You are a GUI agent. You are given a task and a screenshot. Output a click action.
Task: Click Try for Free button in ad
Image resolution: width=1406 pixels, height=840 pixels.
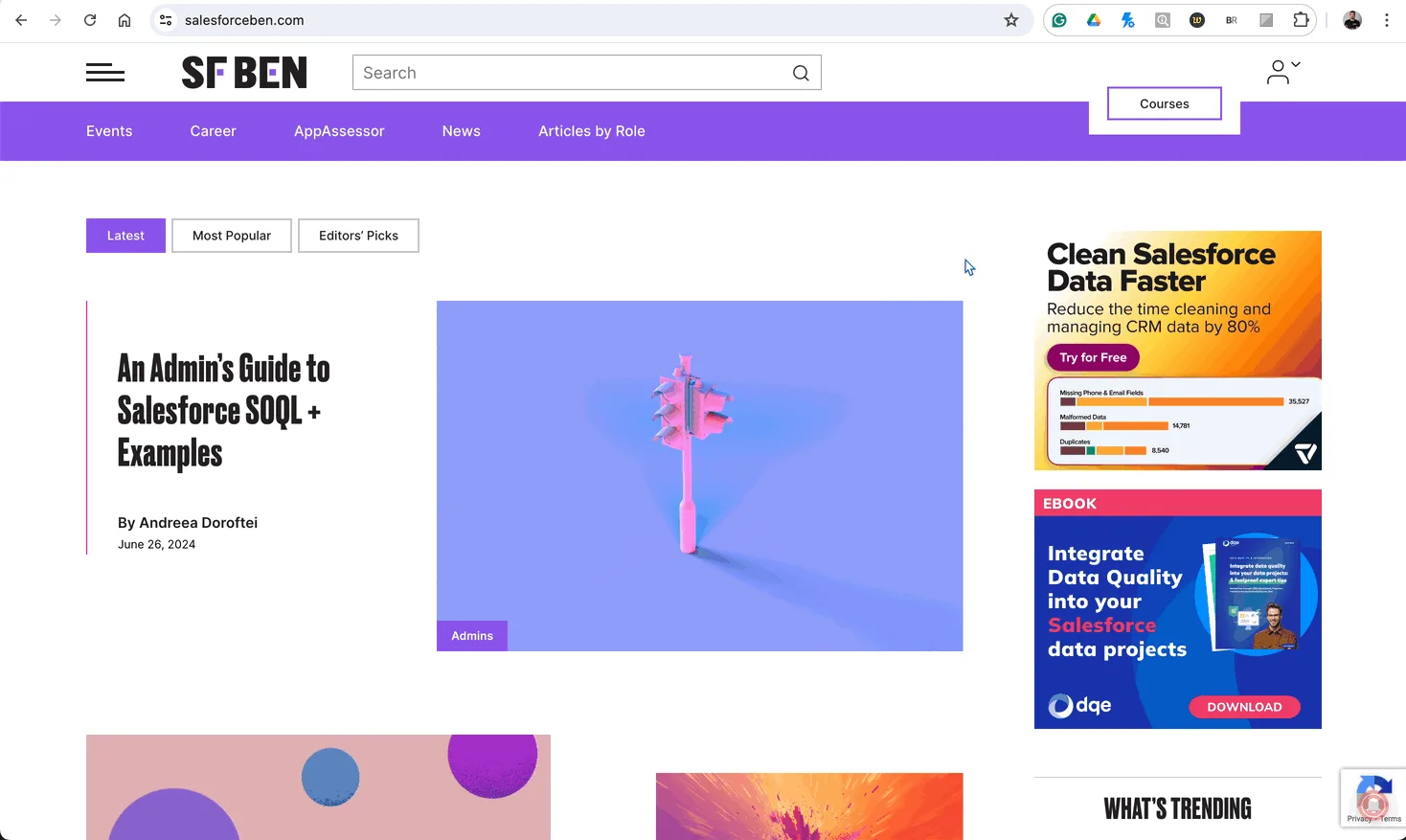1093,357
